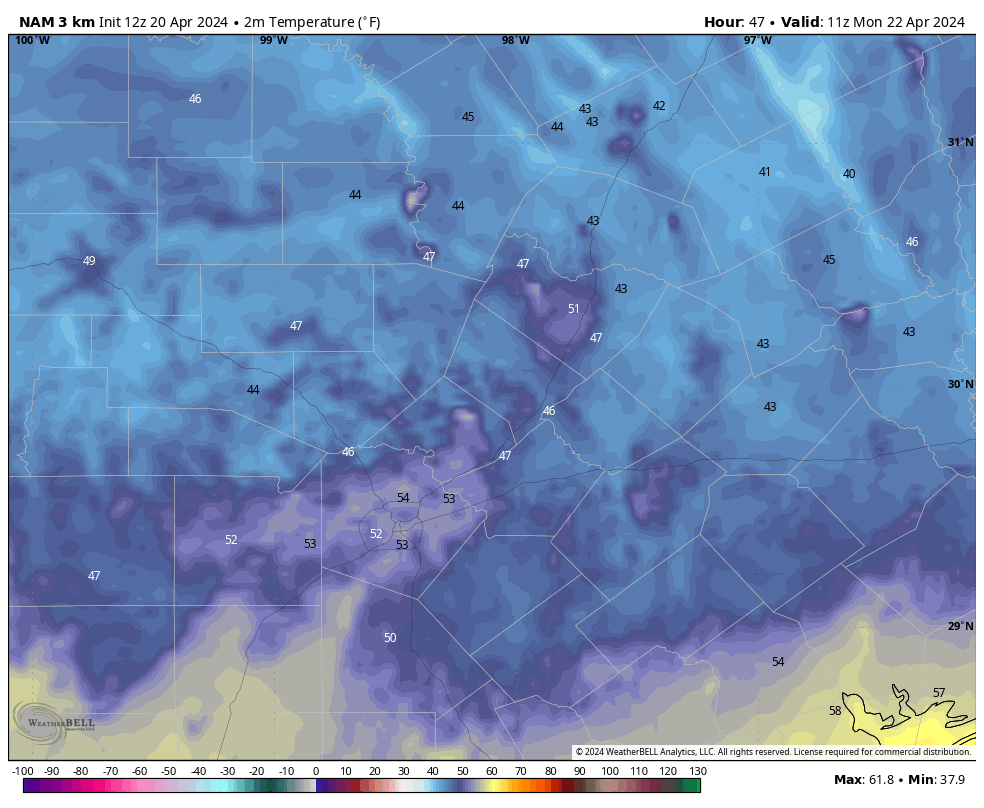Click the 58 degree coastal reading

[x=835, y=711]
